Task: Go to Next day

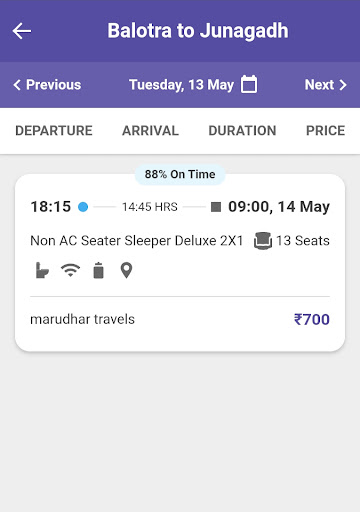Action: coord(326,85)
